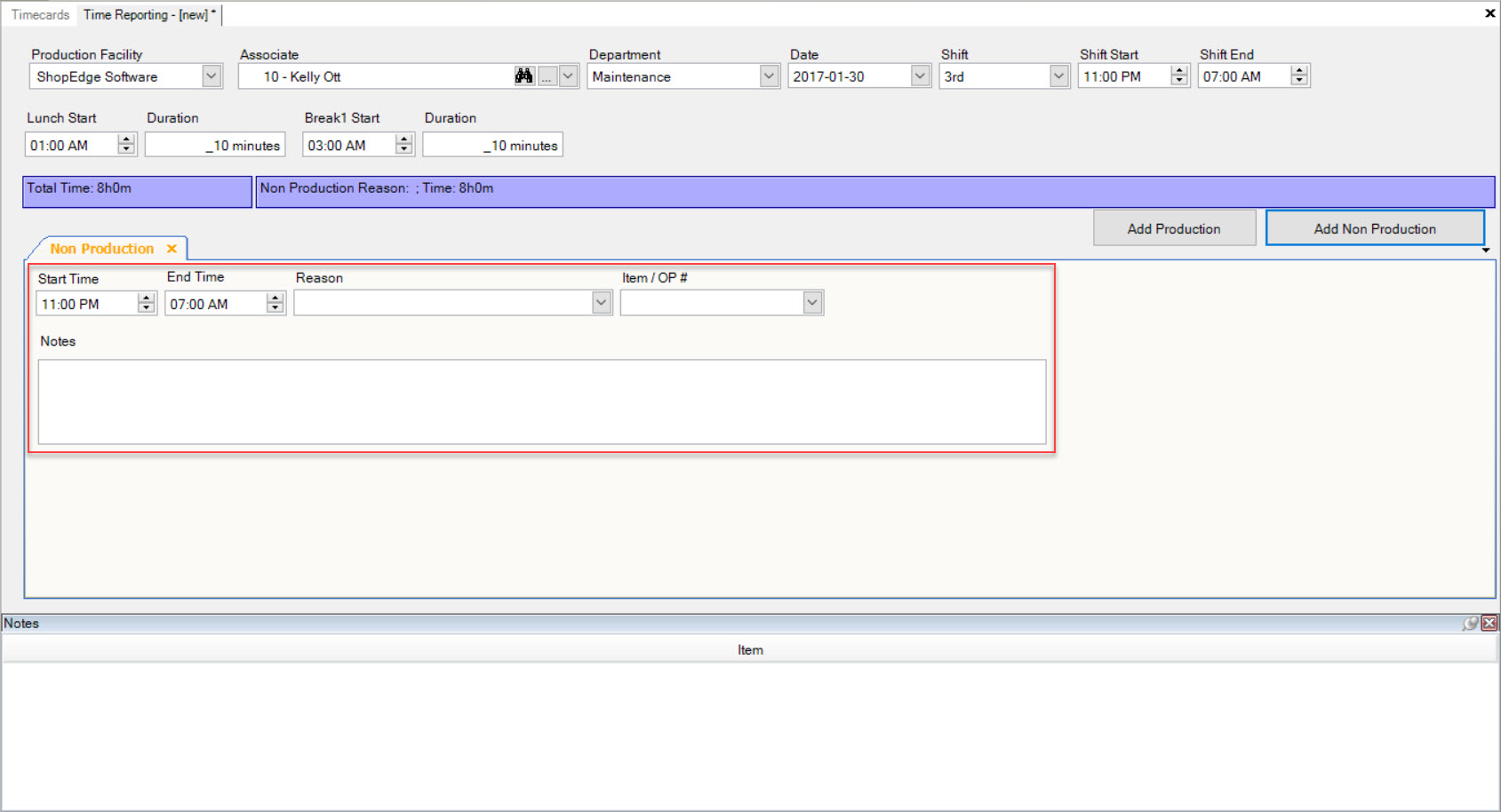Image resolution: width=1501 pixels, height=812 pixels.
Task: Select the Time Reporting - [new] tab
Action: coord(149,15)
